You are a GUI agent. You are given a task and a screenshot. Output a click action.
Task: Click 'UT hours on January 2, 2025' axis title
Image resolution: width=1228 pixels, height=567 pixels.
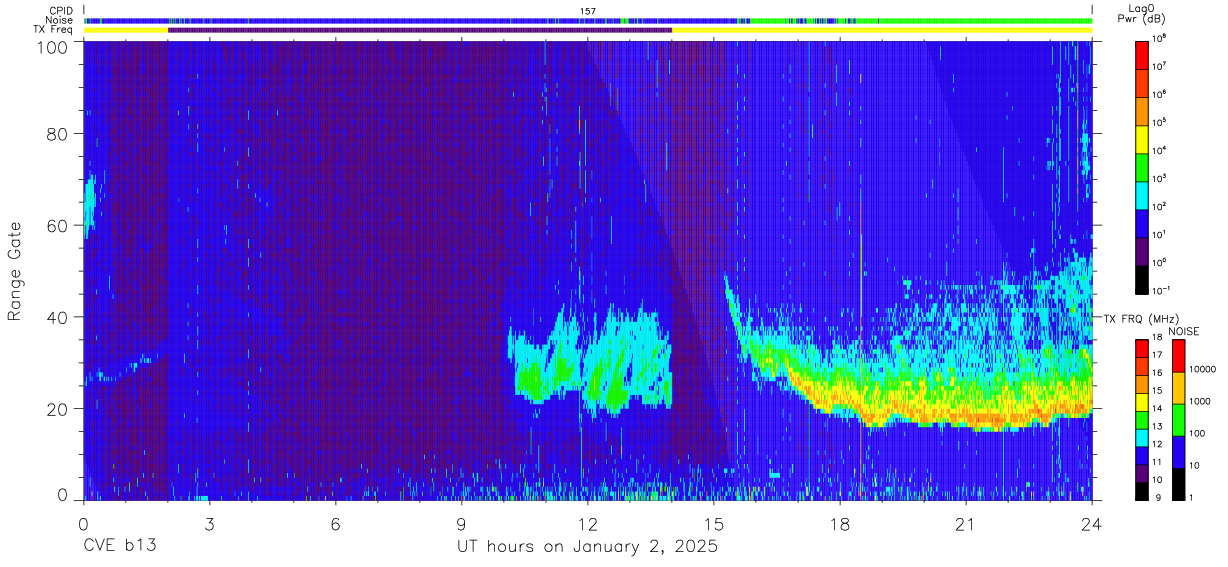point(587,548)
